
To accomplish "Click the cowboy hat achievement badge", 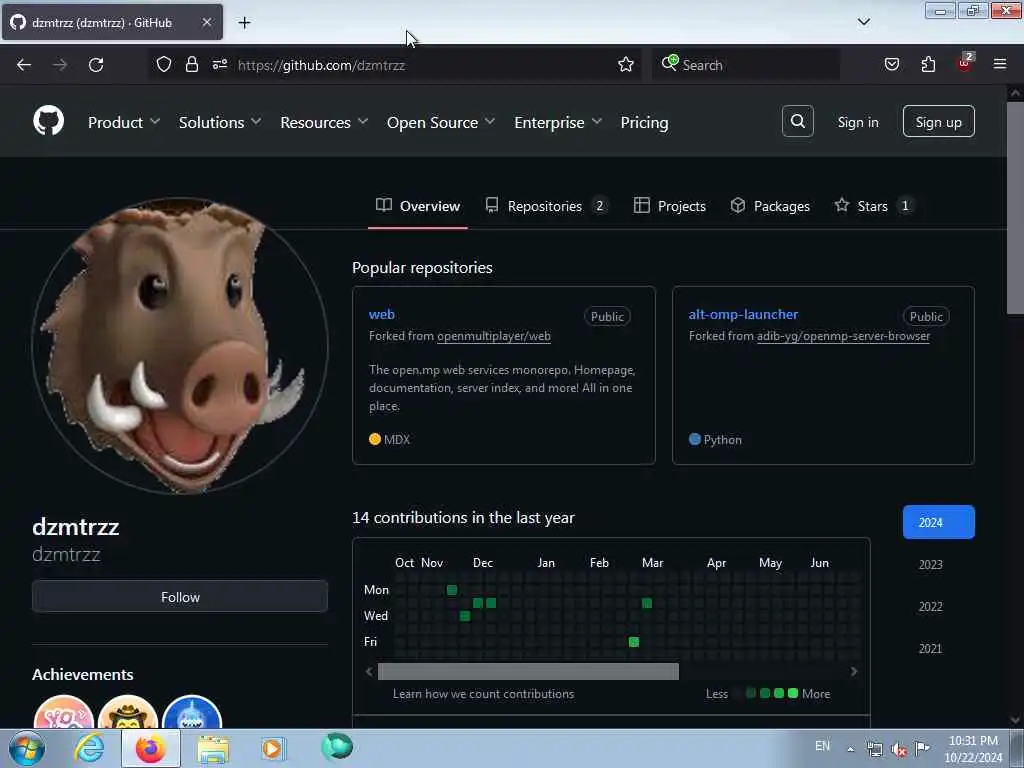I will (x=128, y=712).
